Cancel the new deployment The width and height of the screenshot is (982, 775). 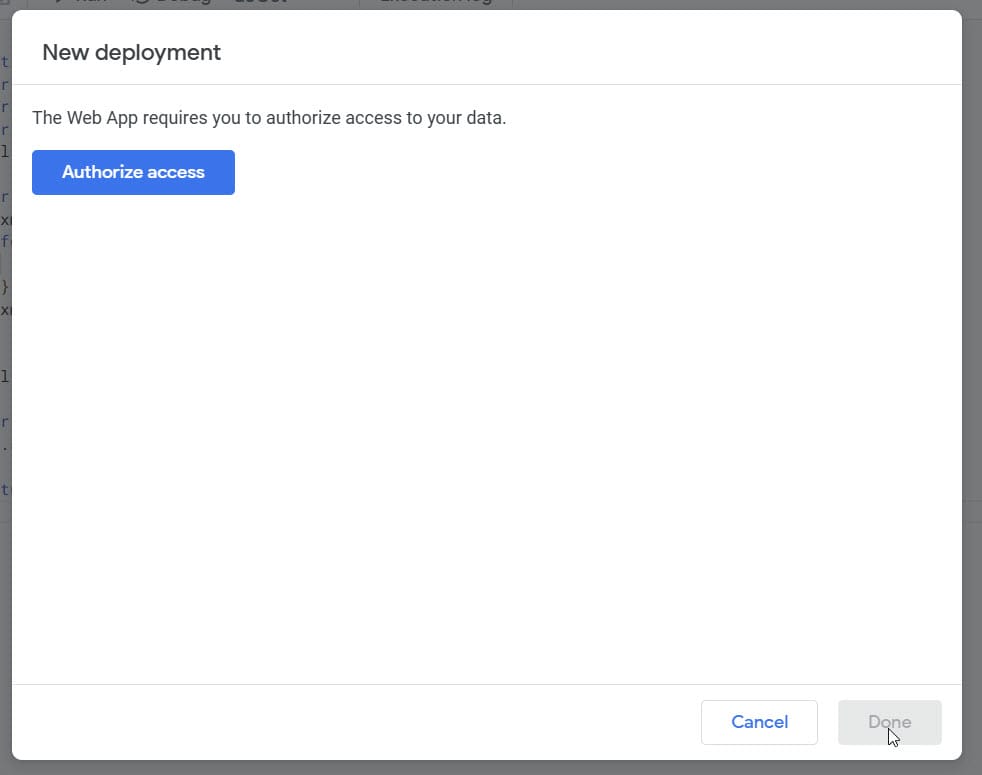tap(759, 722)
